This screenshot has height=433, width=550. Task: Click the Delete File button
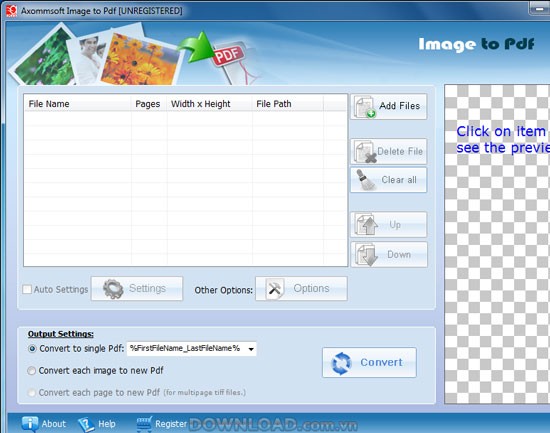(389, 152)
